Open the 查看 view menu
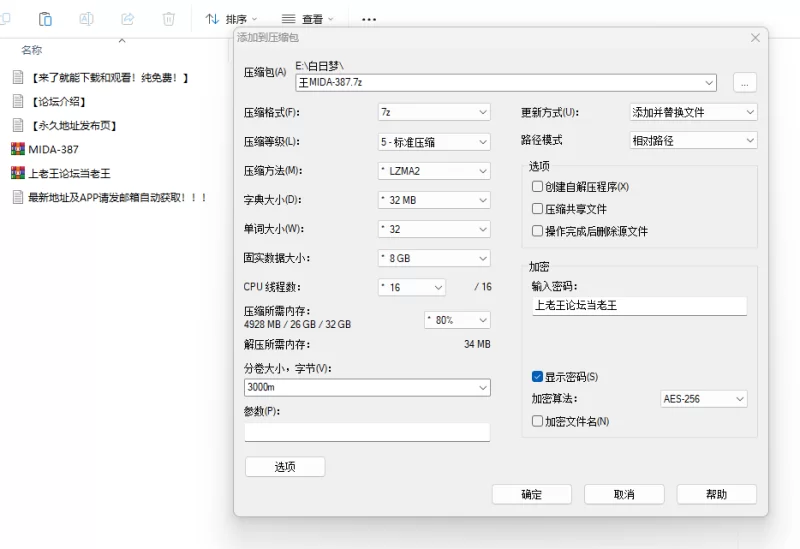 tap(308, 19)
